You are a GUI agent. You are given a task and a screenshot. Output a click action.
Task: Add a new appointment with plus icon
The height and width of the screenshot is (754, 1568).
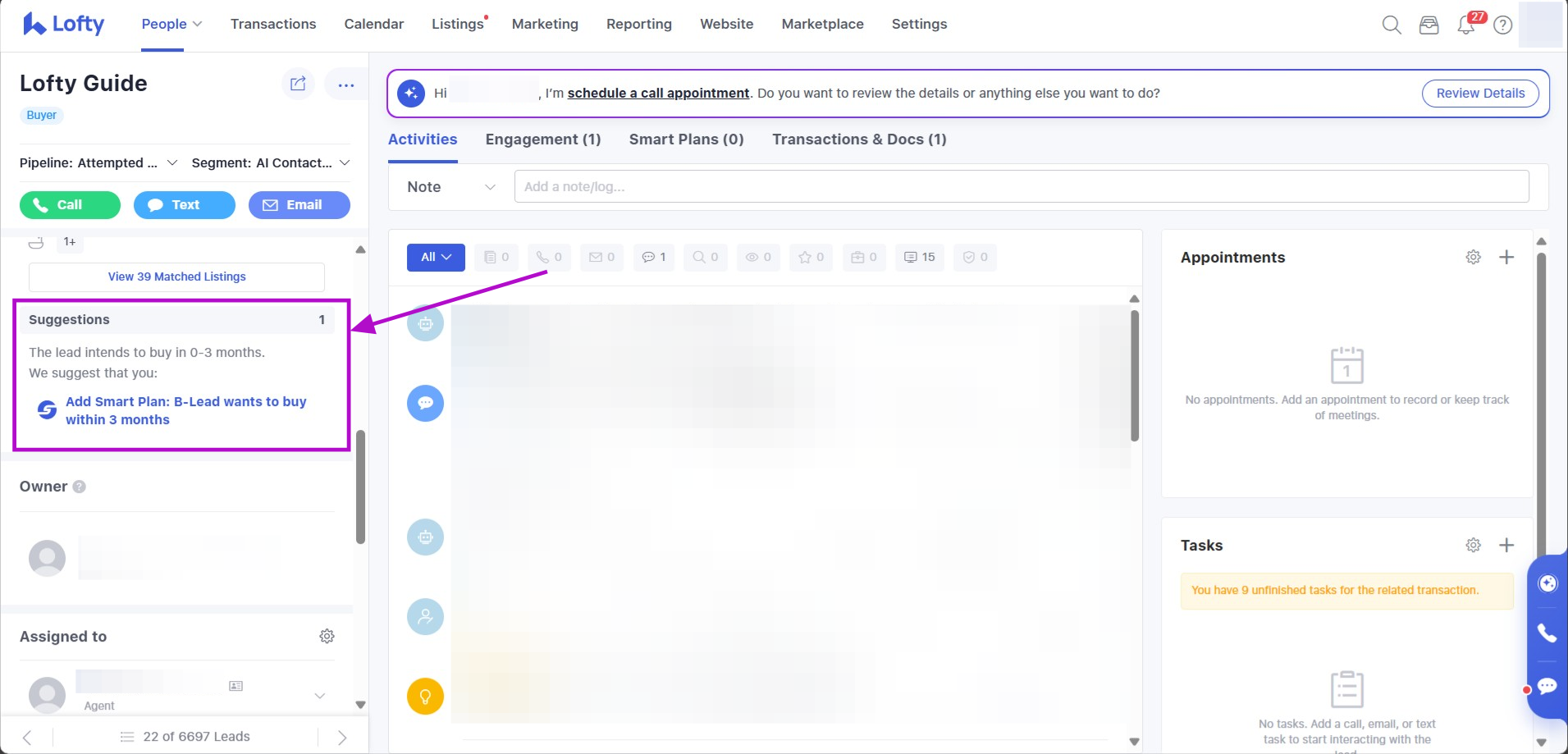(x=1506, y=258)
